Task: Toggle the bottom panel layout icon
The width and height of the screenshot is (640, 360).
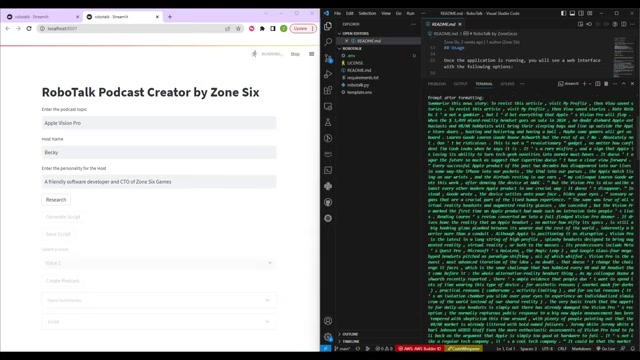Action: (x=572, y=13)
